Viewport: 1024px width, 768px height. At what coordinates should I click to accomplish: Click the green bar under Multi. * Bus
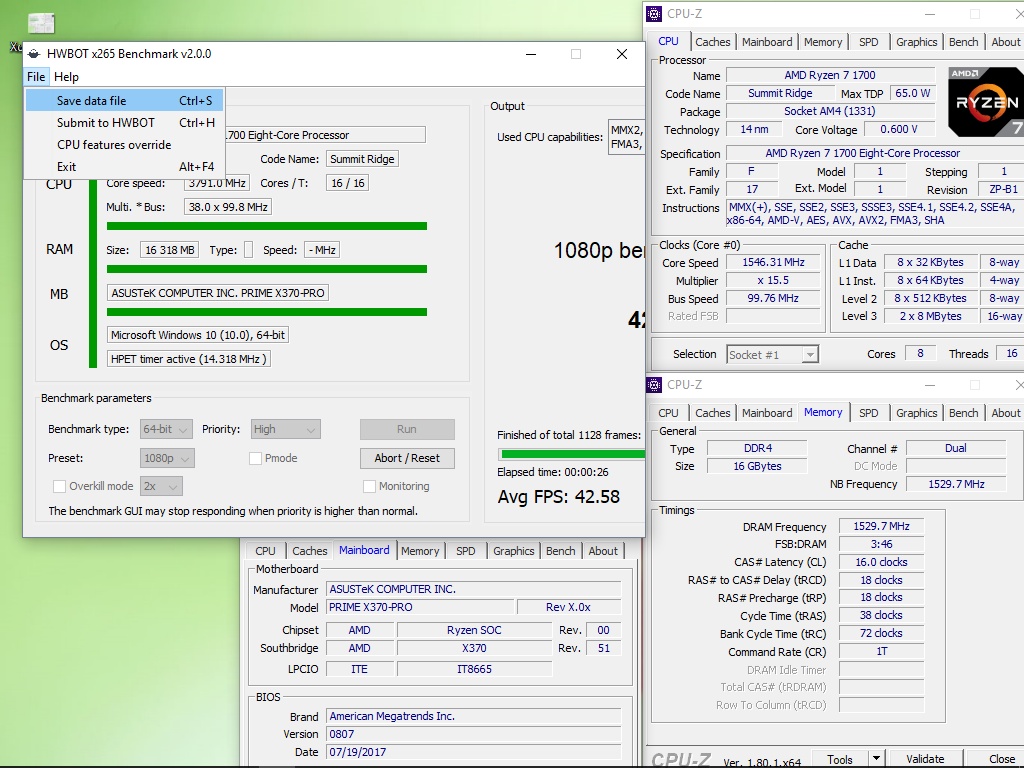266,226
